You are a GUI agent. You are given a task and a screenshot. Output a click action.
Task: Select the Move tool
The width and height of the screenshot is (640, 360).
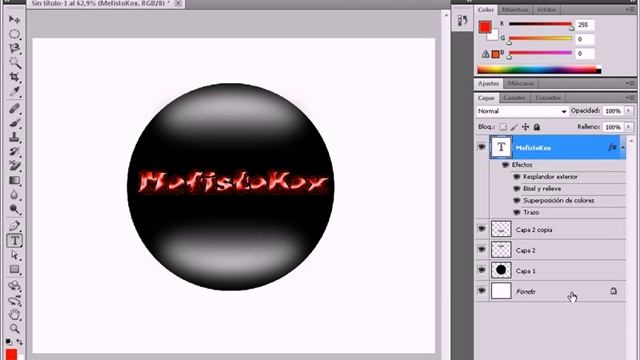point(14,19)
